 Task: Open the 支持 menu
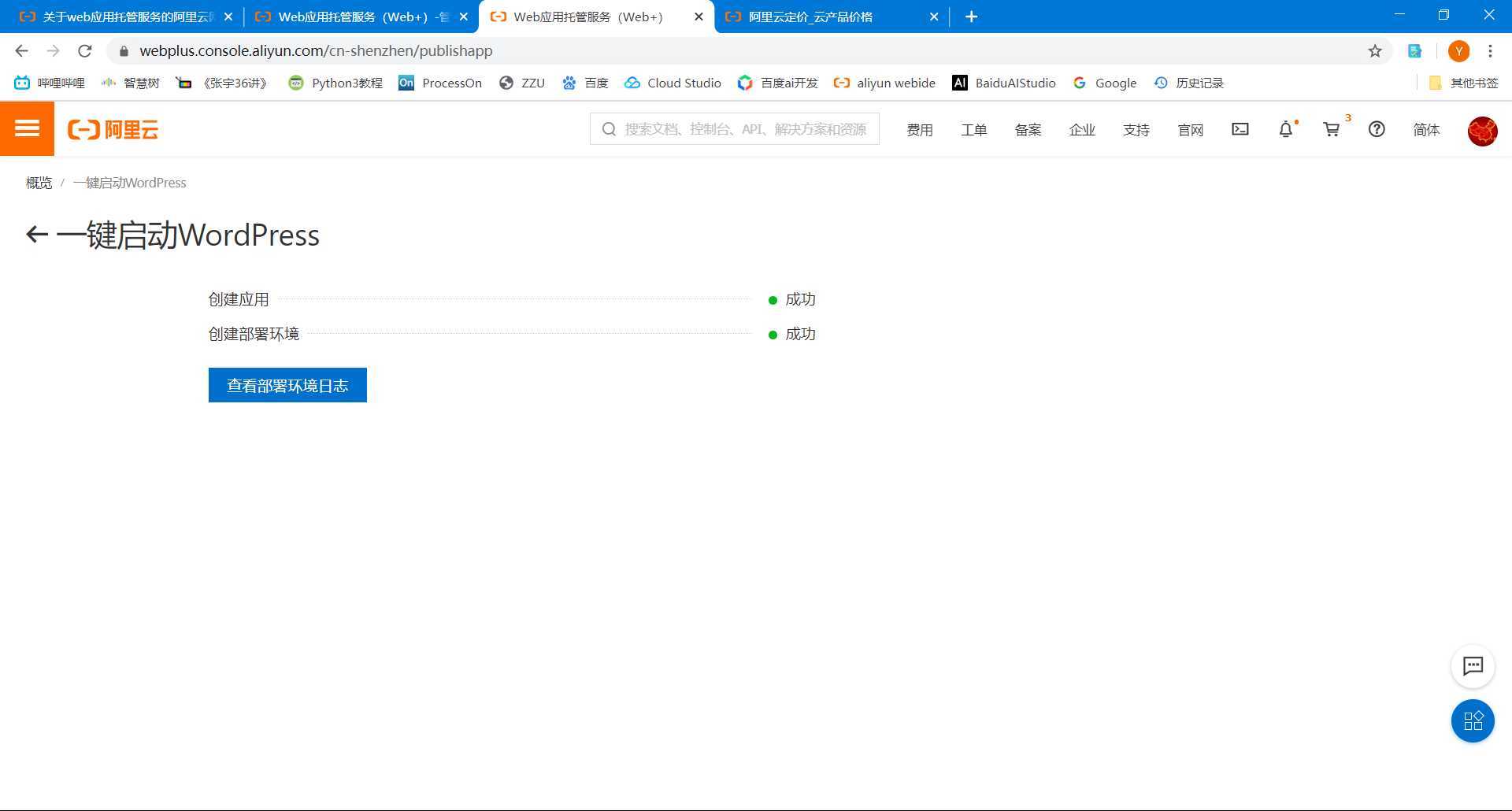[1136, 130]
